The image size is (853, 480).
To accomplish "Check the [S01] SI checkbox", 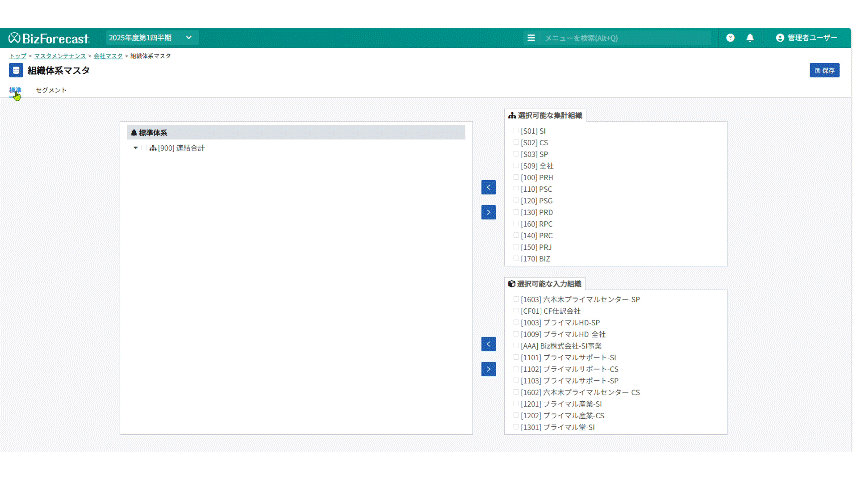I will [516, 131].
